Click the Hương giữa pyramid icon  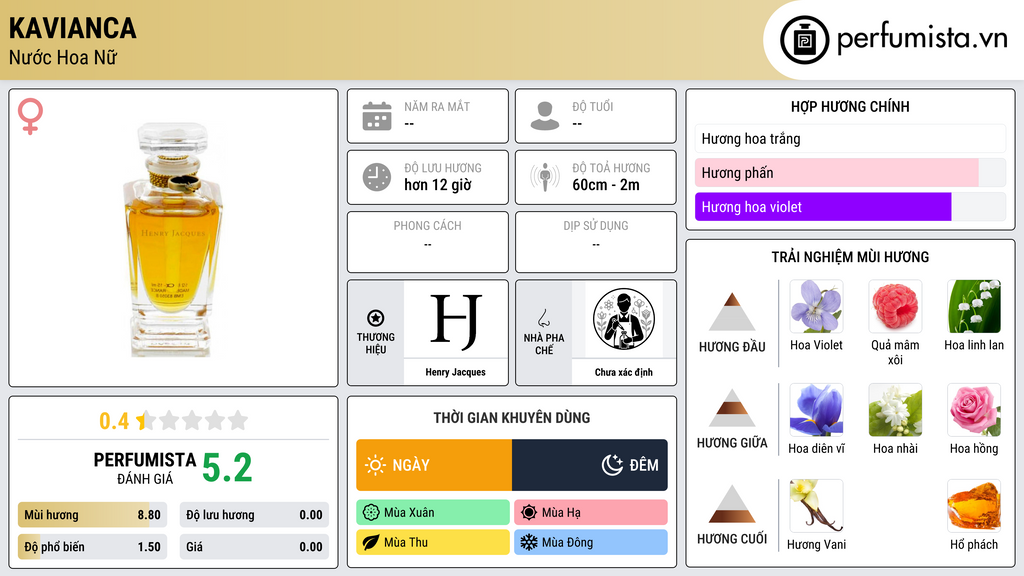(x=732, y=408)
